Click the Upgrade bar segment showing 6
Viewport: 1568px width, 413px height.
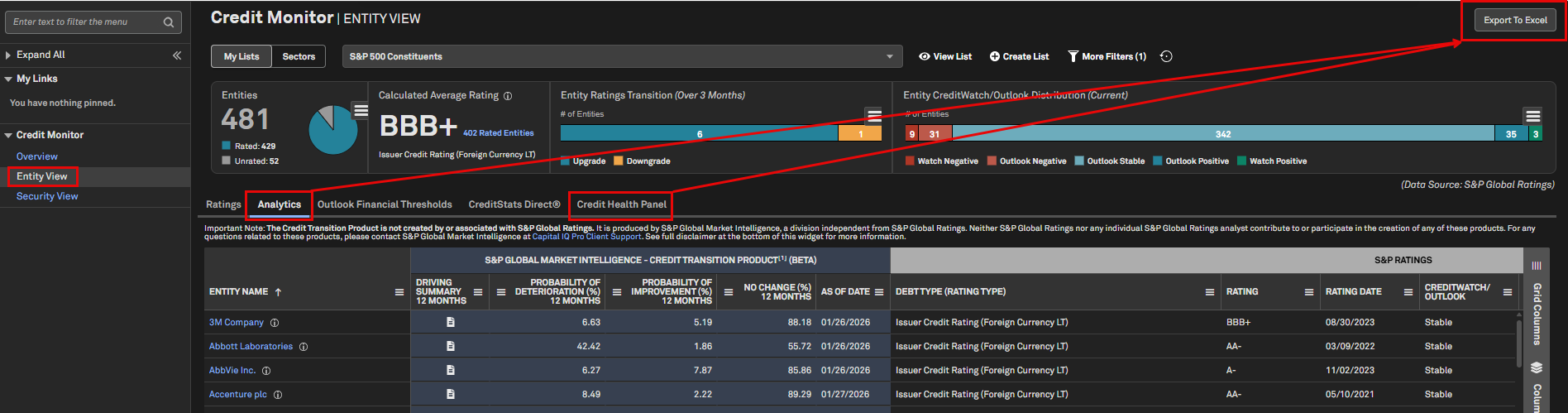pos(700,133)
